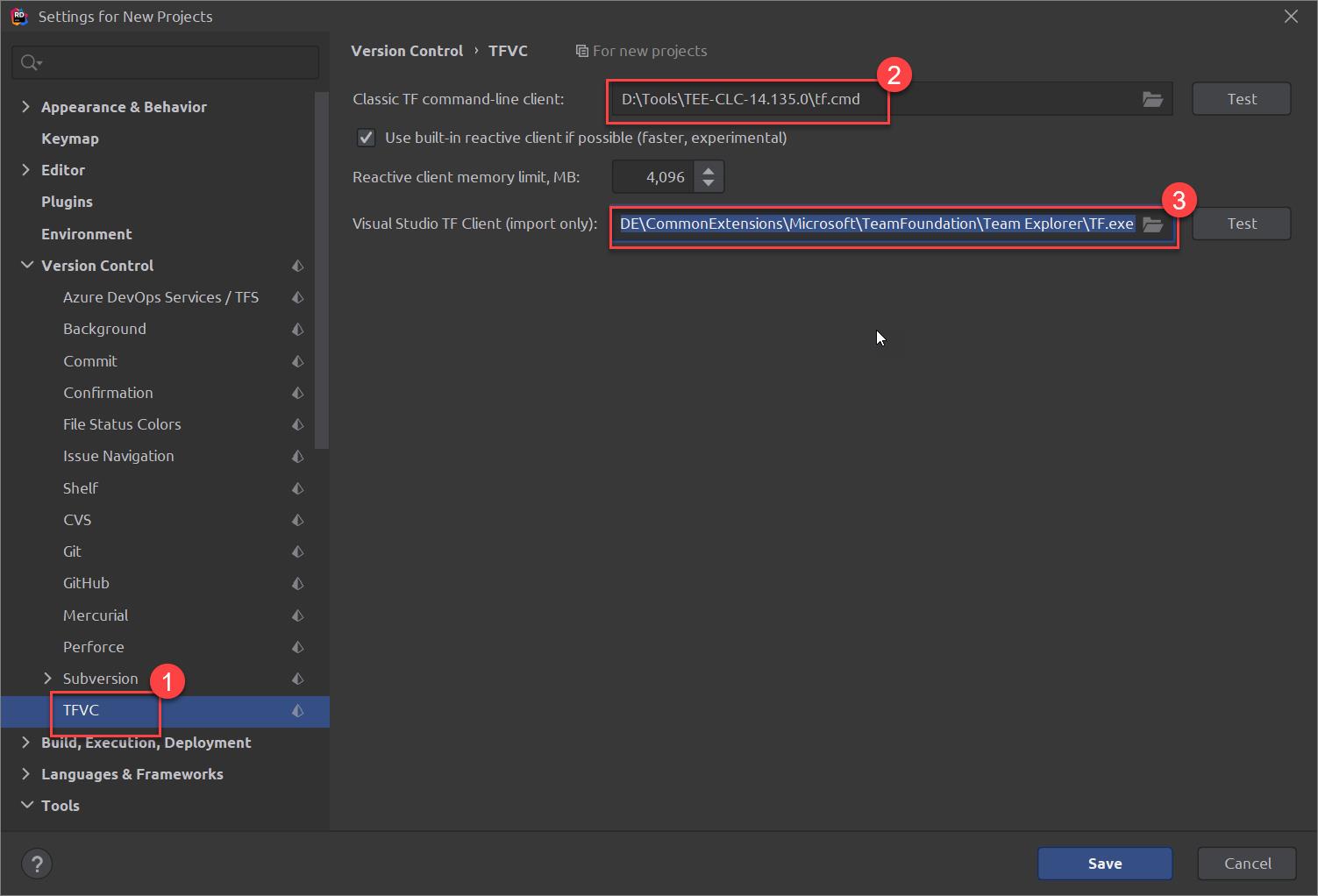Click project-level icon next to GitHub

tap(298, 583)
